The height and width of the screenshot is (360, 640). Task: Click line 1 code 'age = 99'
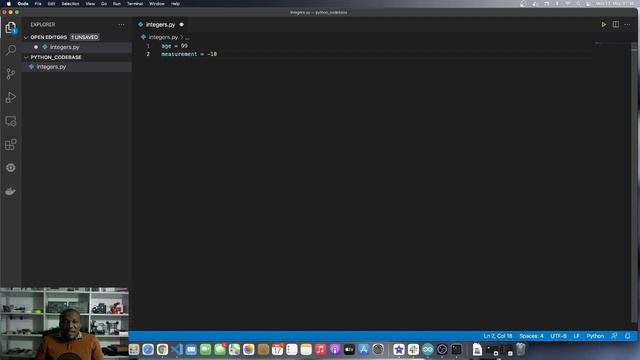174,46
